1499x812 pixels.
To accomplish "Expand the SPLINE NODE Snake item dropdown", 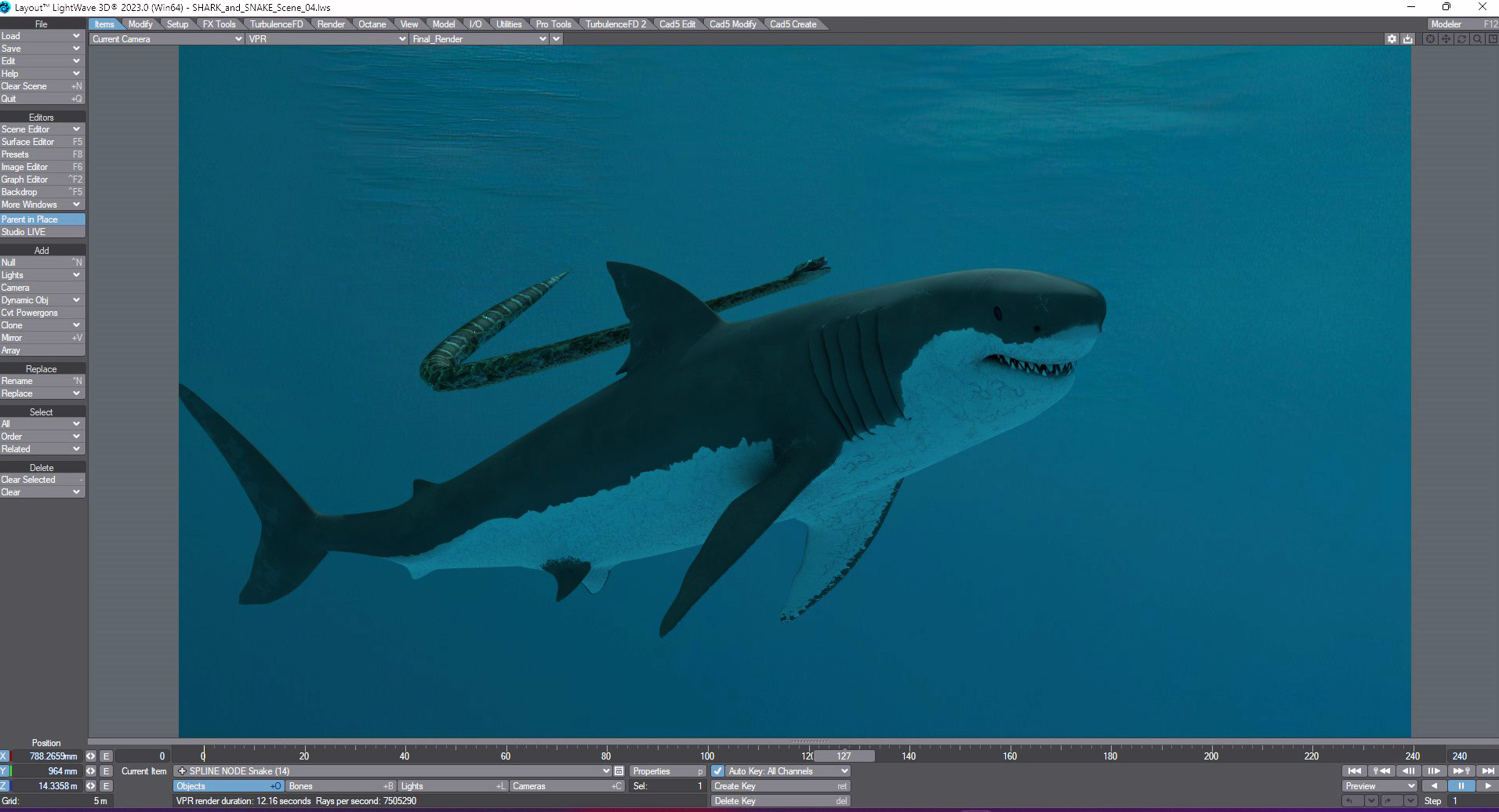I will coord(605,771).
